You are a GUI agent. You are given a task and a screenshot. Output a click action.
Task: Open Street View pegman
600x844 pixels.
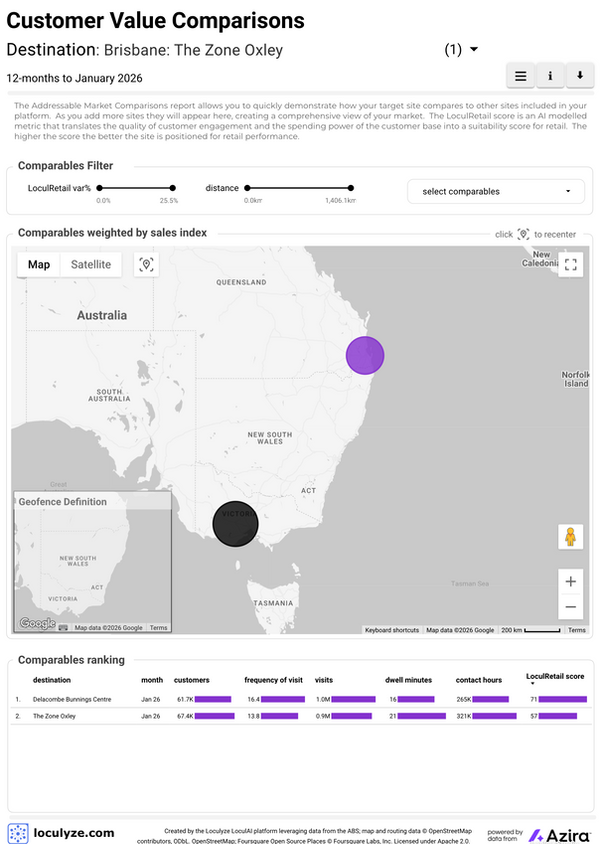[x=570, y=537]
